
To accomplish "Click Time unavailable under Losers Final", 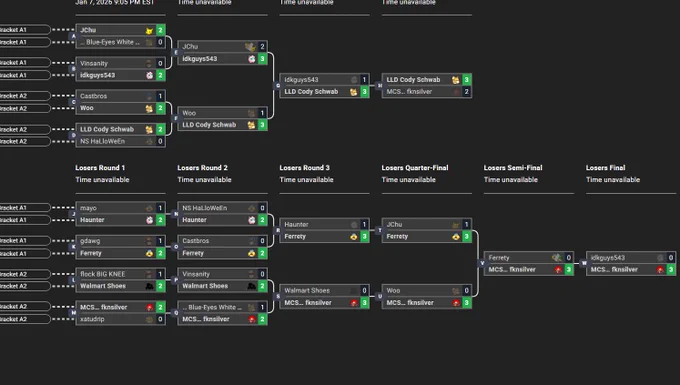I will point(613,179).
